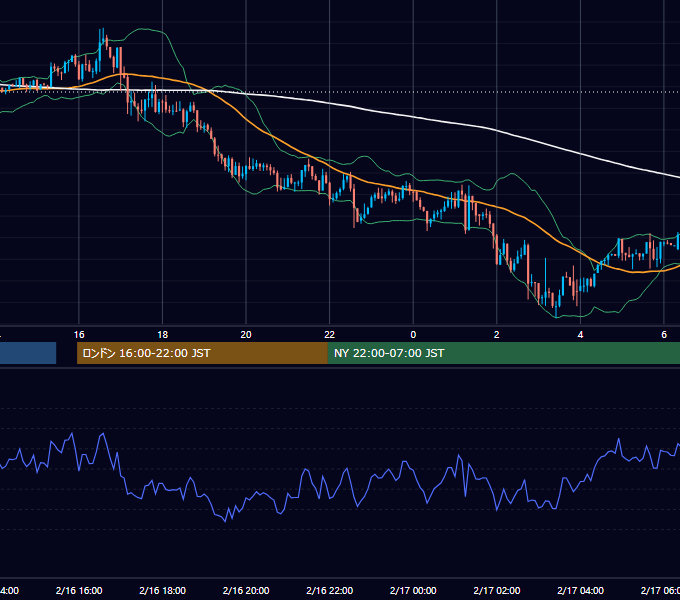This screenshot has height=600, width=680.
Task: Click the 2/17 04:00 time axis label
Action: coord(580,590)
